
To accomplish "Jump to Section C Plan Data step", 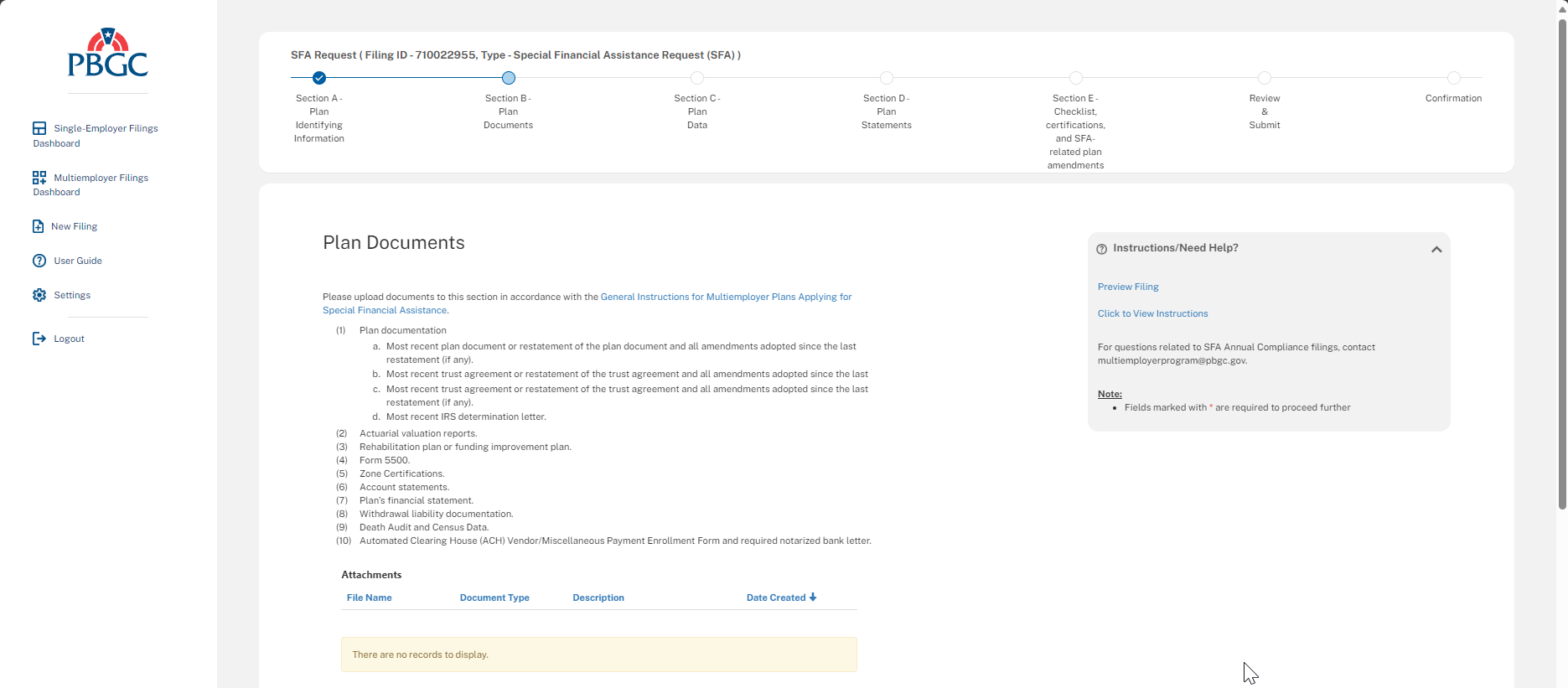I will pos(697,78).
